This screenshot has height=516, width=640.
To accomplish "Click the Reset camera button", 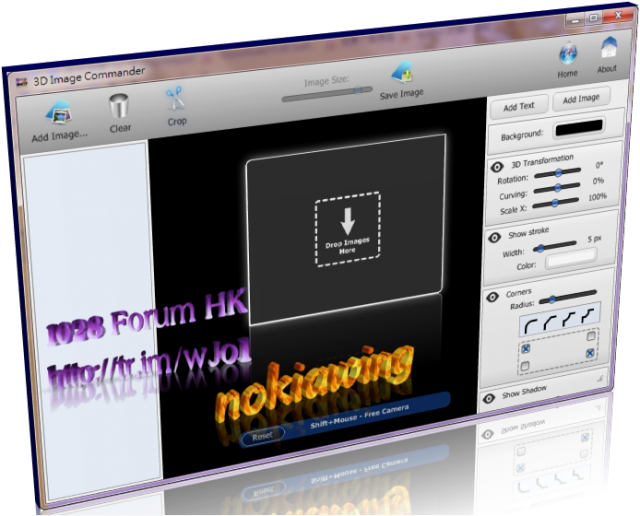I will click(263, 436).
